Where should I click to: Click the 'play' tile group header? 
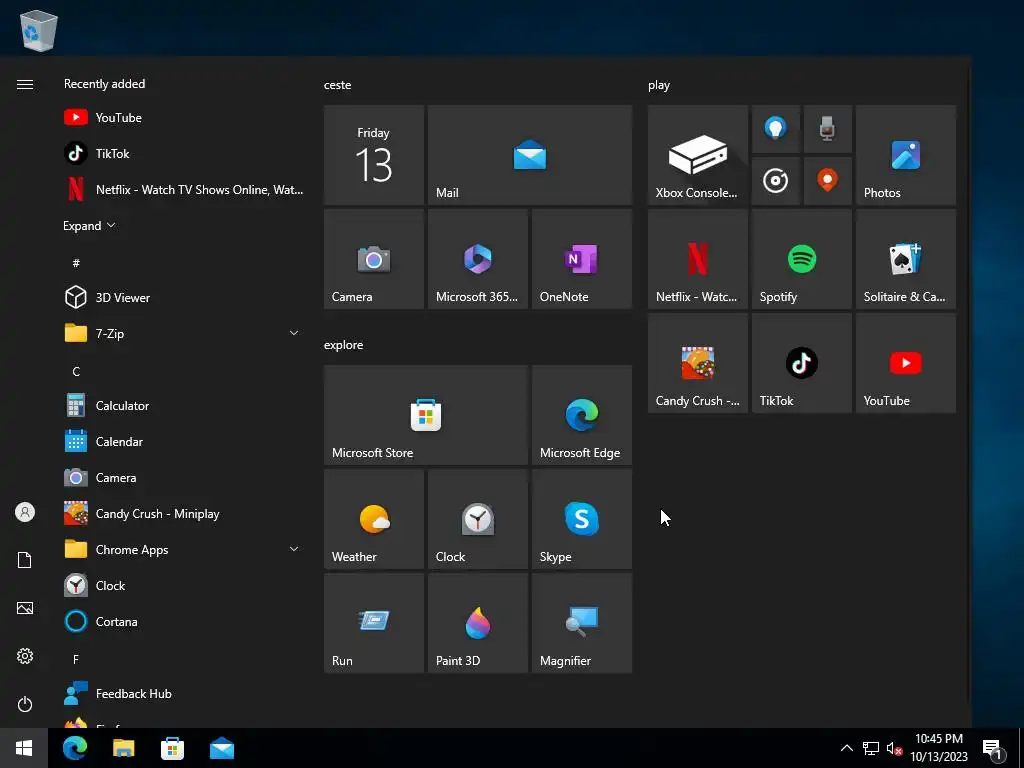[659, 85]
